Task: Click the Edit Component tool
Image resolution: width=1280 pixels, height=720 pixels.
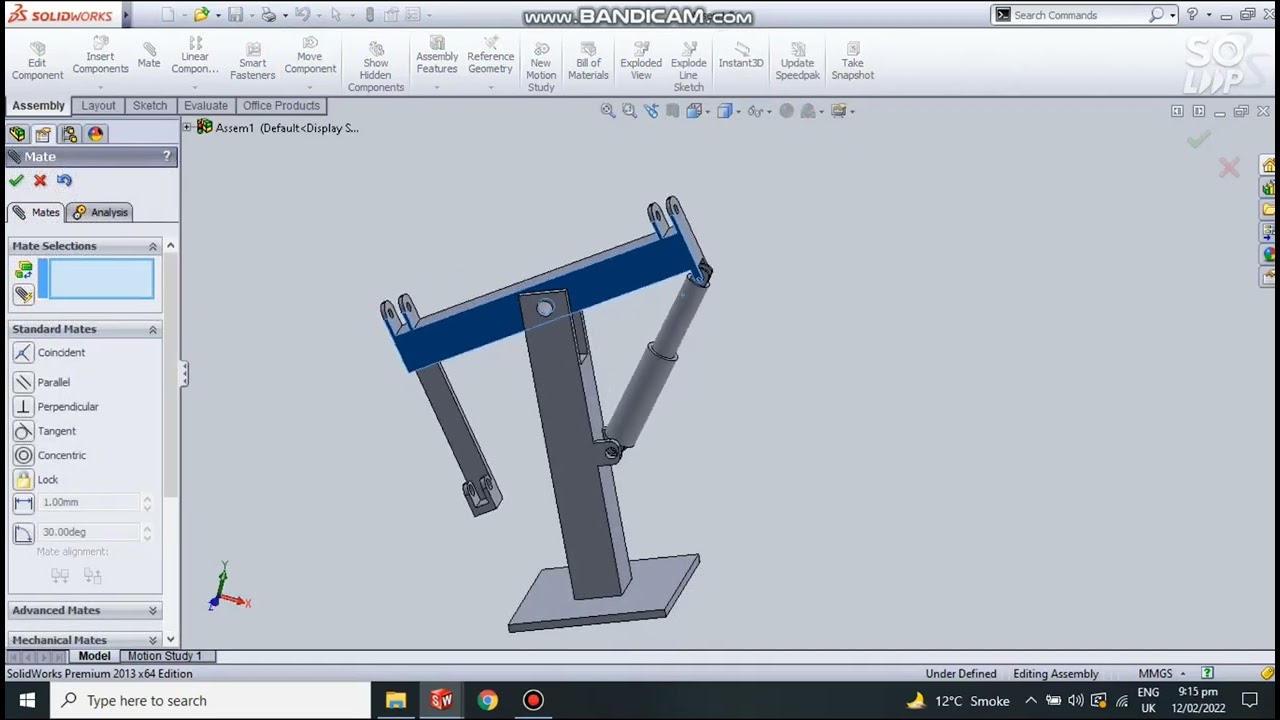Action: [x=38, y=61]
